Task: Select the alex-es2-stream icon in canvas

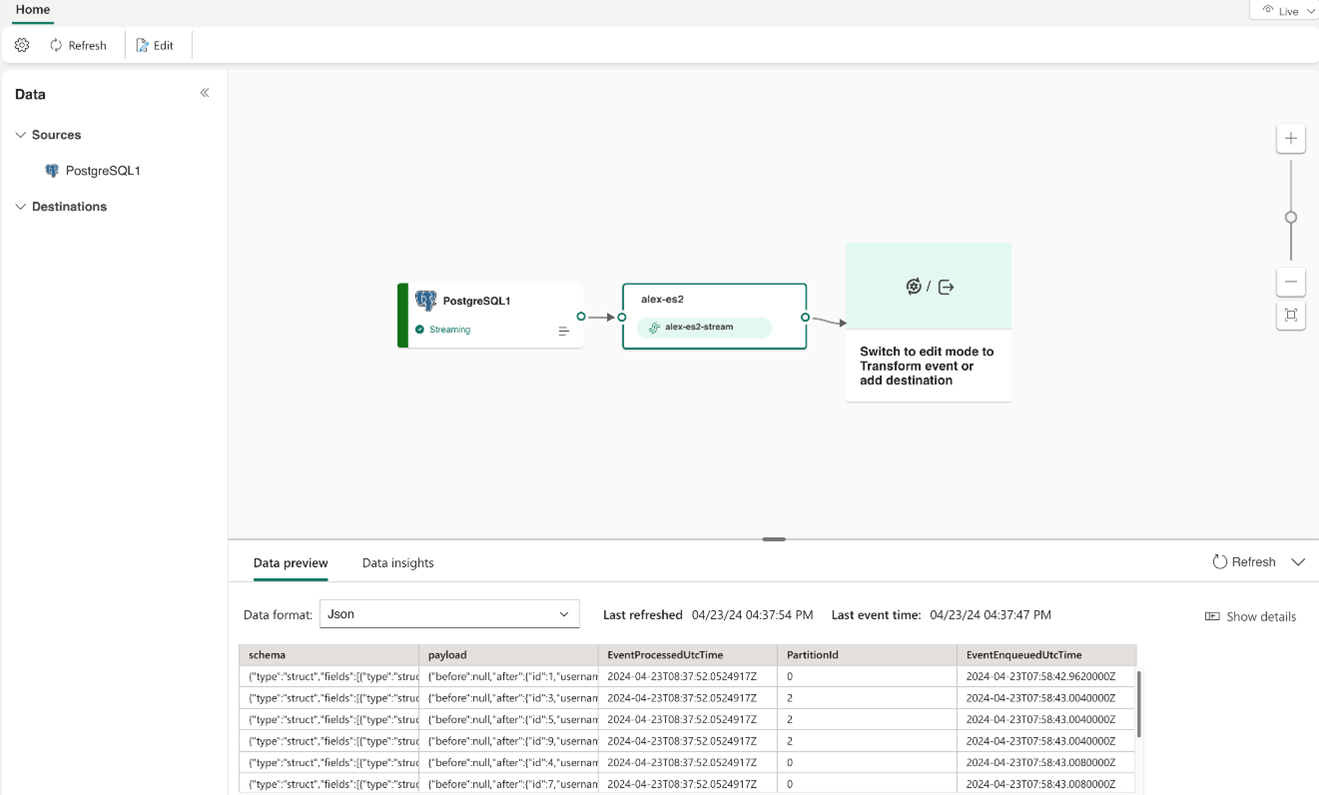Action: [x=654, y=327]
